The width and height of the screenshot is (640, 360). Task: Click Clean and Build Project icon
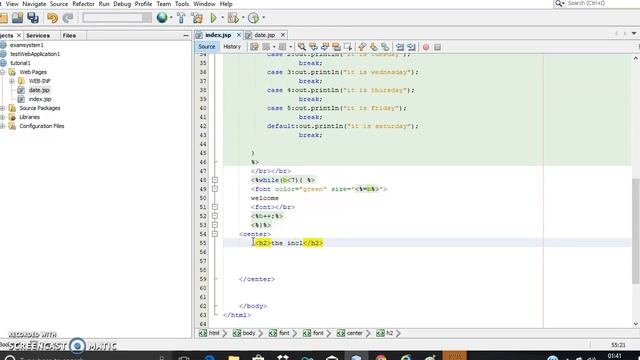pos(197,18)
